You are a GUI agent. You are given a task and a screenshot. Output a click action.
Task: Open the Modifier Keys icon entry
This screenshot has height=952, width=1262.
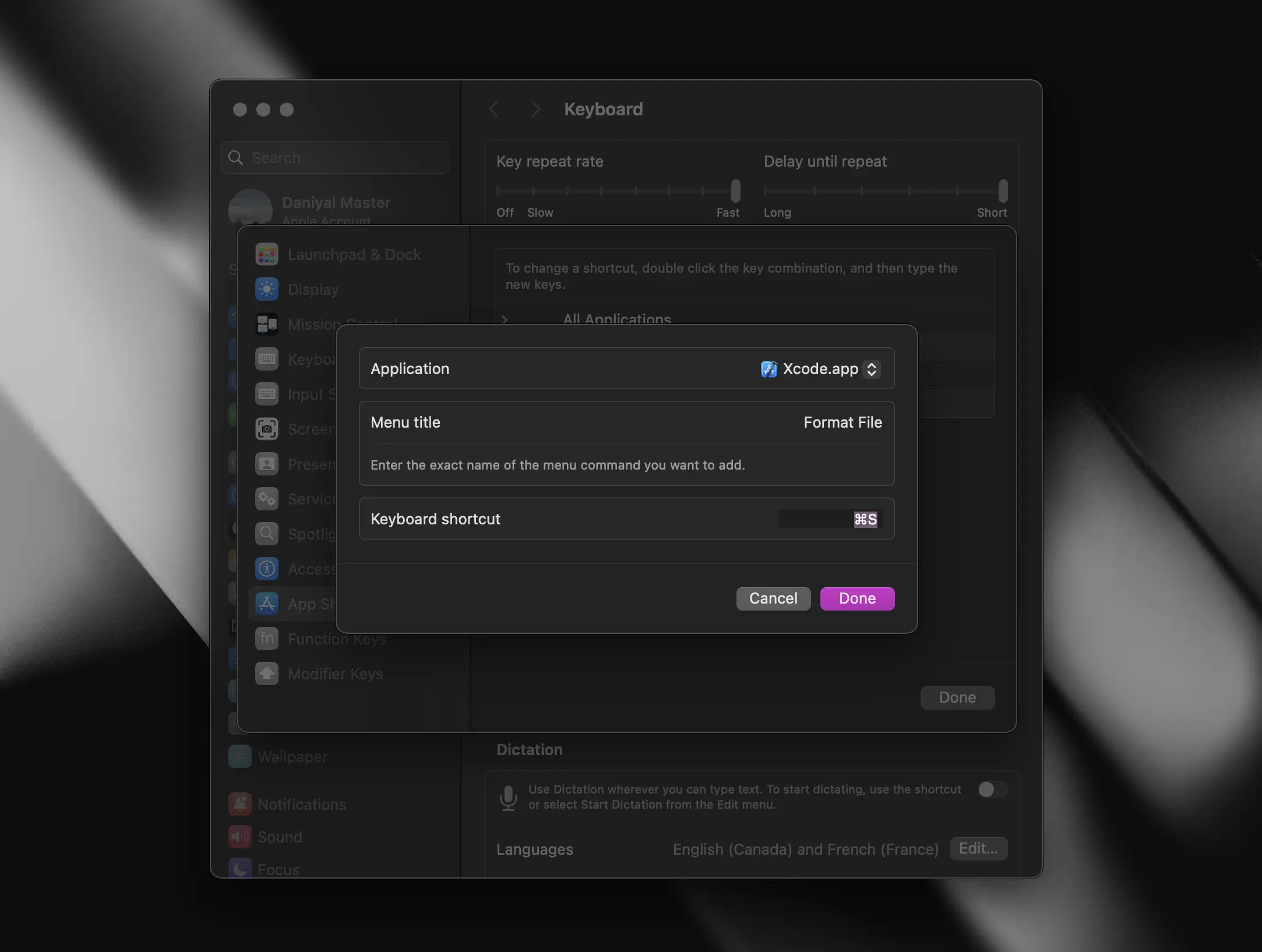pos(267,674)
